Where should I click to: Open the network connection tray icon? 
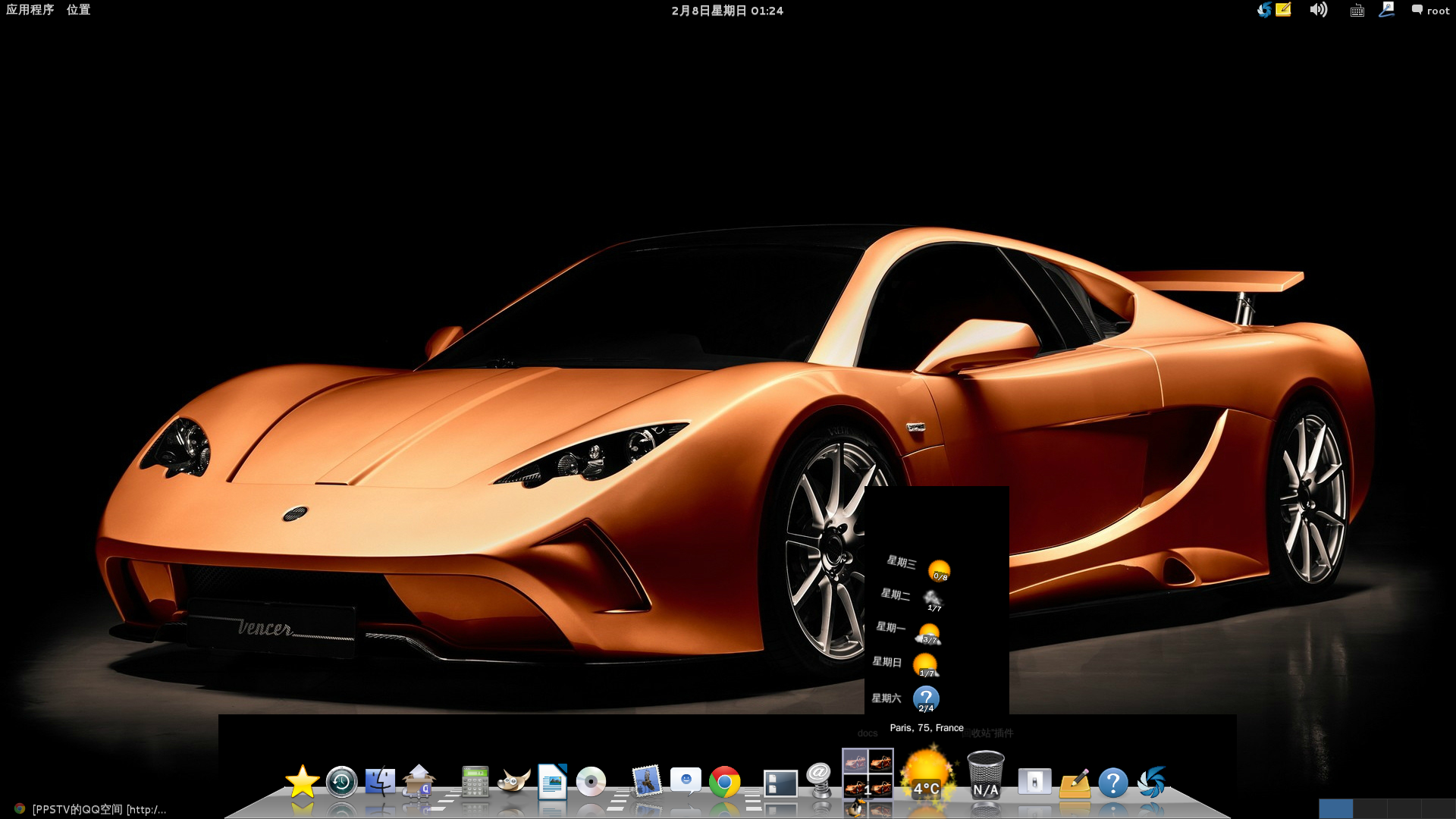[x=1386, y=10]
